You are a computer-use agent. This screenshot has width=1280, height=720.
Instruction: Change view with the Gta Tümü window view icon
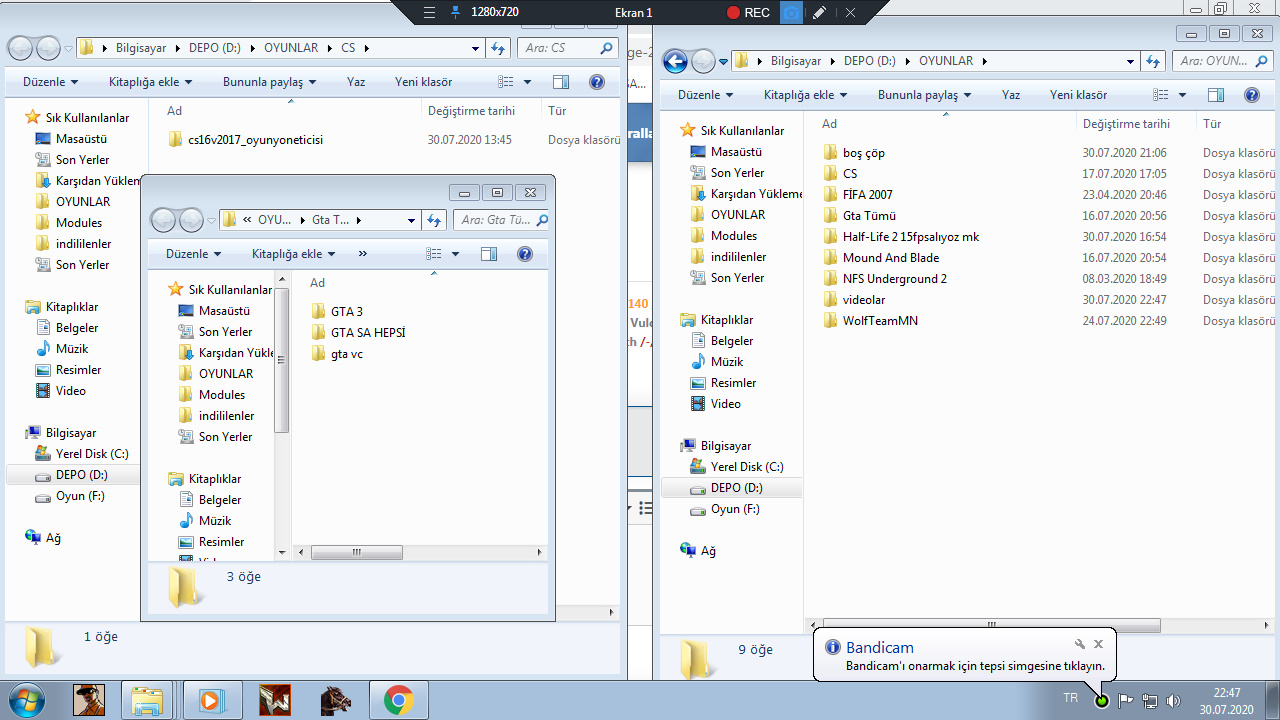[434, 254]
